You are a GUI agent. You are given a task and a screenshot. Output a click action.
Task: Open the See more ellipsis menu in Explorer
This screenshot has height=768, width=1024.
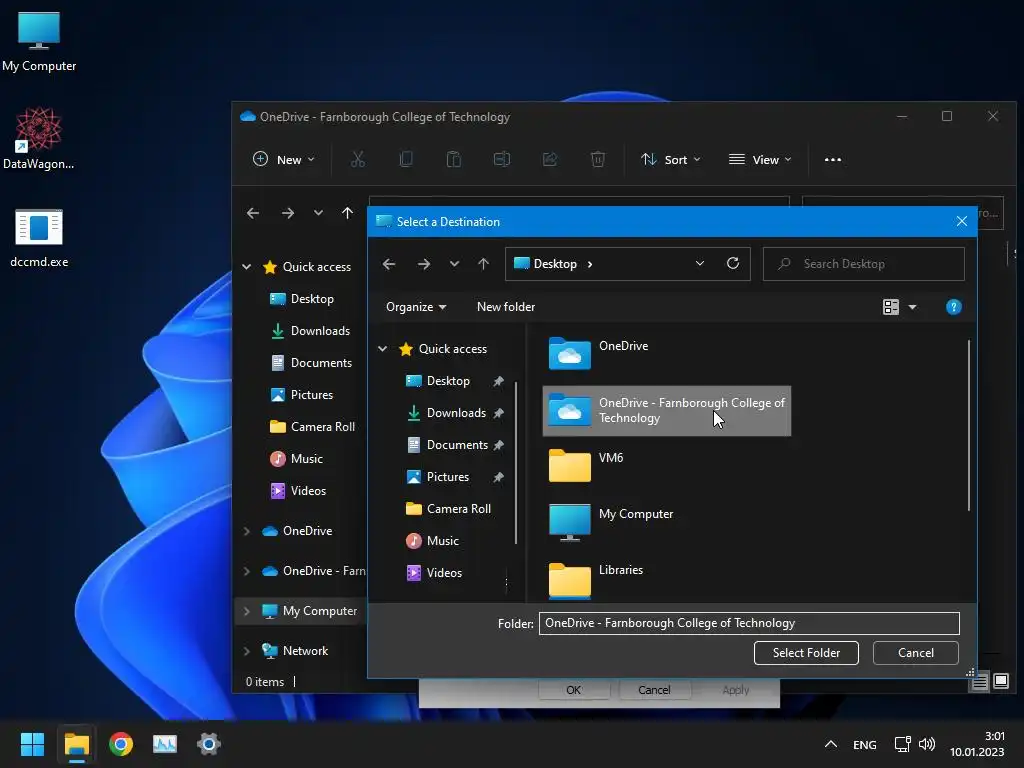coord(833,159)
